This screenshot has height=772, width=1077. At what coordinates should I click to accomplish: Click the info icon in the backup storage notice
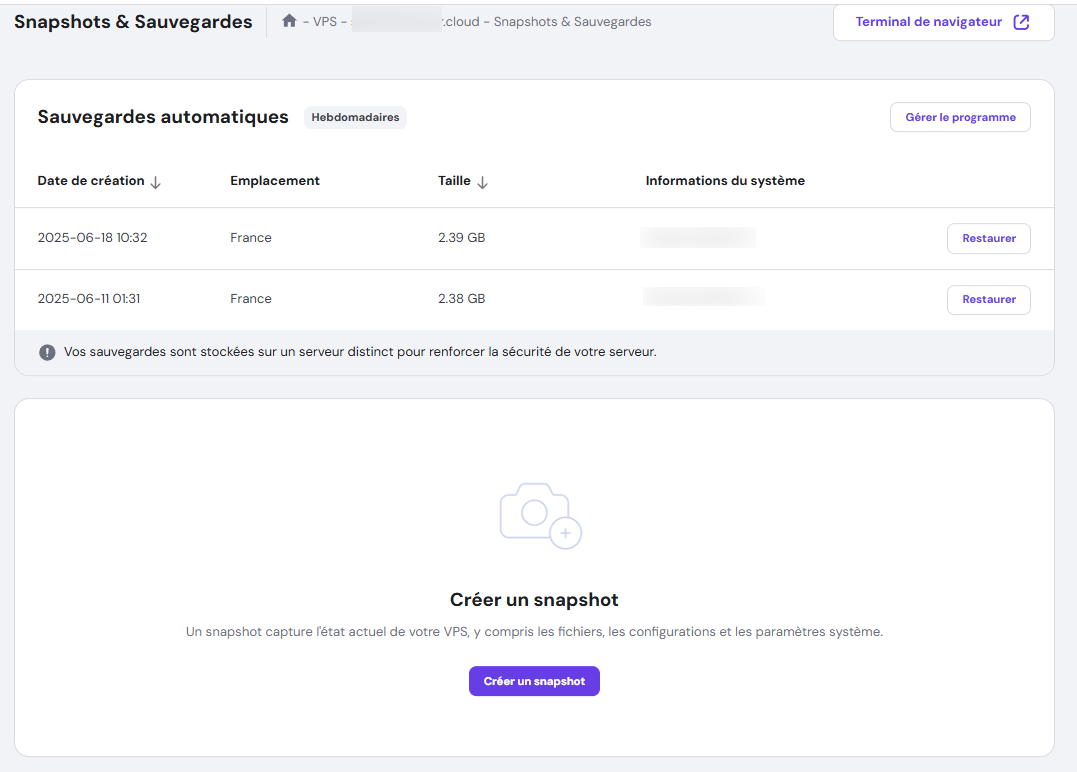(47, 352)
